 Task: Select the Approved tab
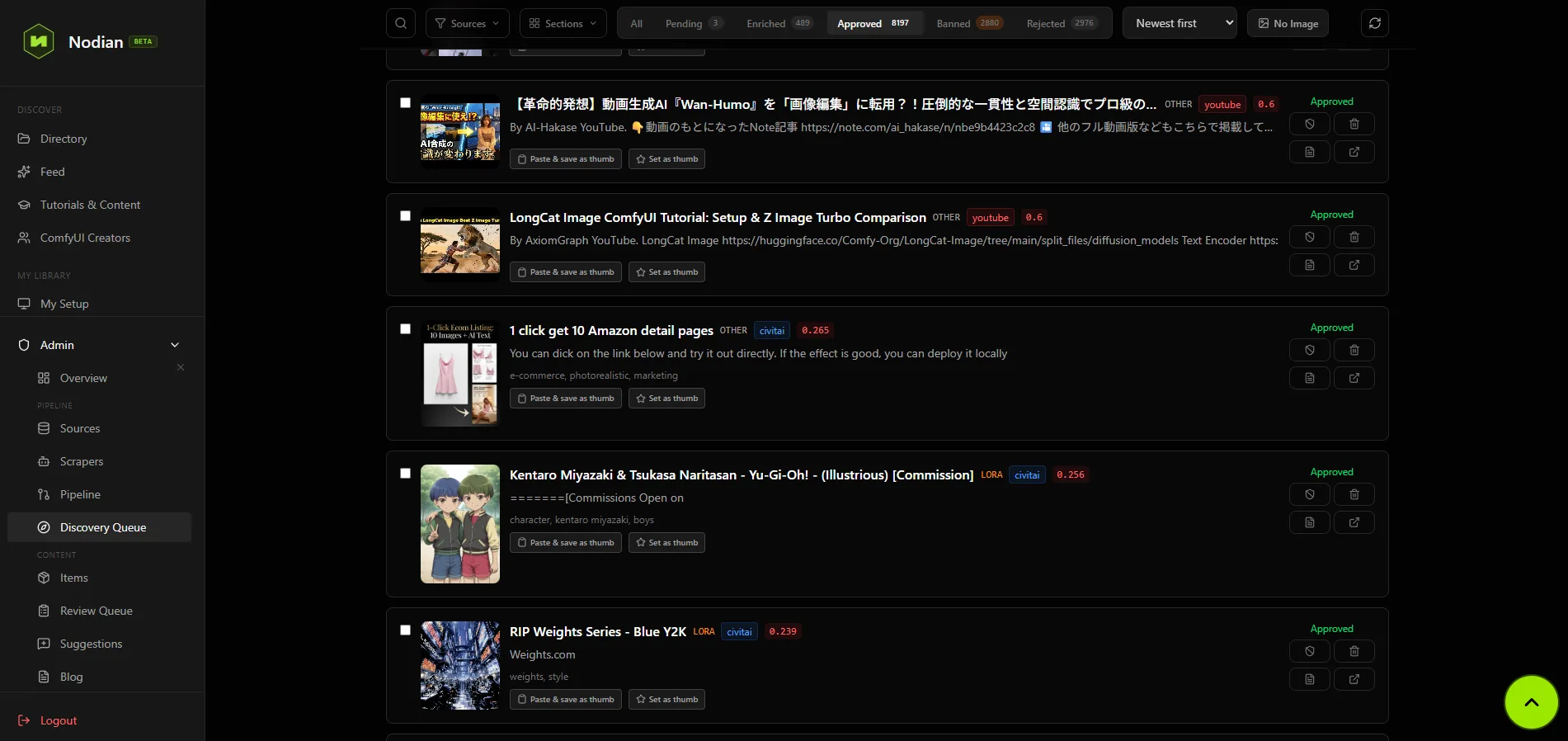(874, 23)
